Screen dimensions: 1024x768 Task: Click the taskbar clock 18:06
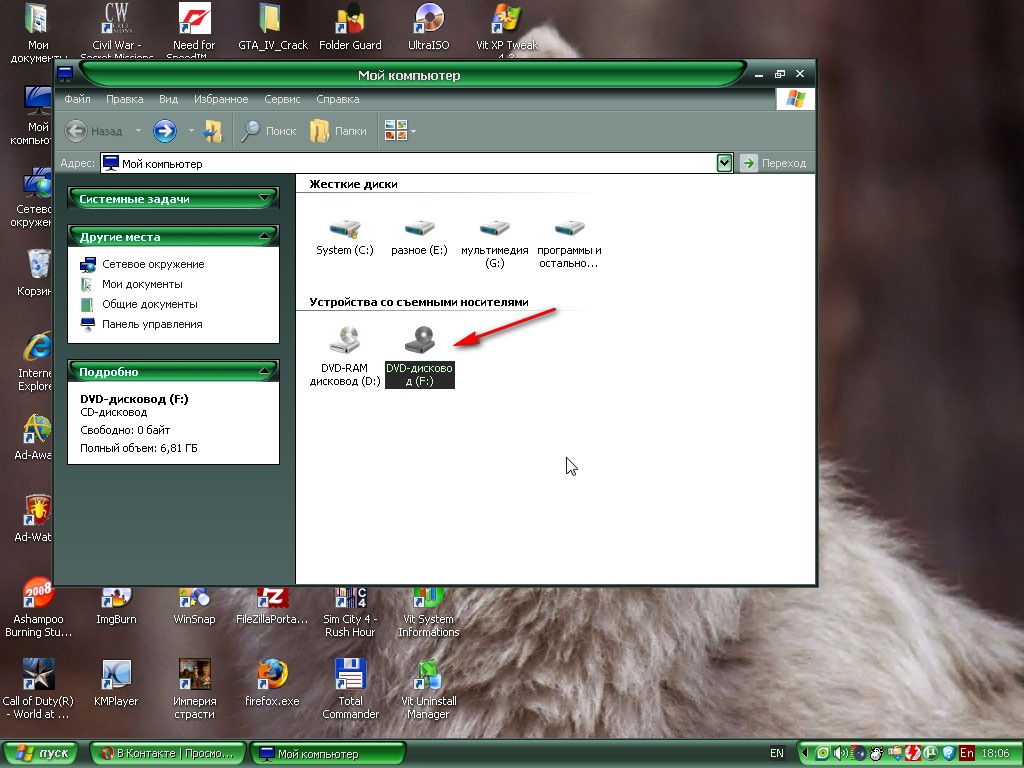point(995,754)
